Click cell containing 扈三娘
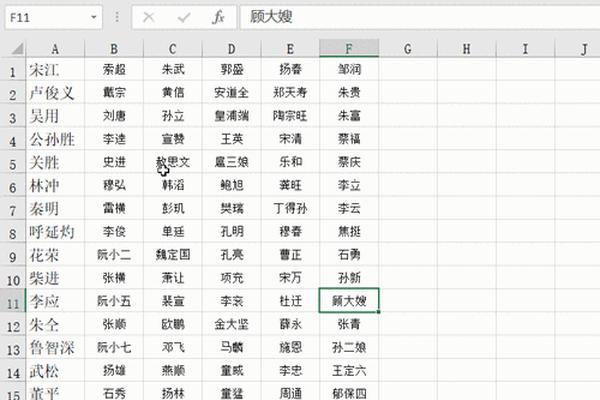 coord(232,162)
